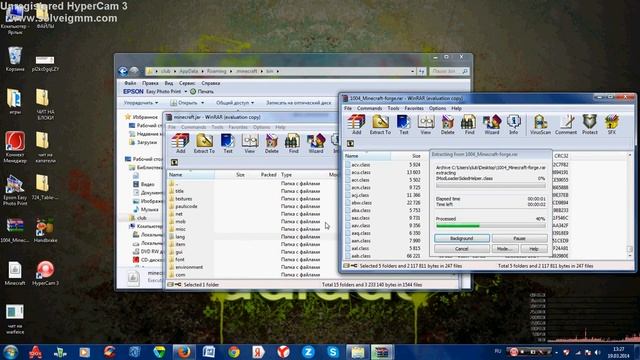Click Pause button in extraction dialog
Image resolution: width=640 pixels, height=360 pixels.
[x=519, y=238]
